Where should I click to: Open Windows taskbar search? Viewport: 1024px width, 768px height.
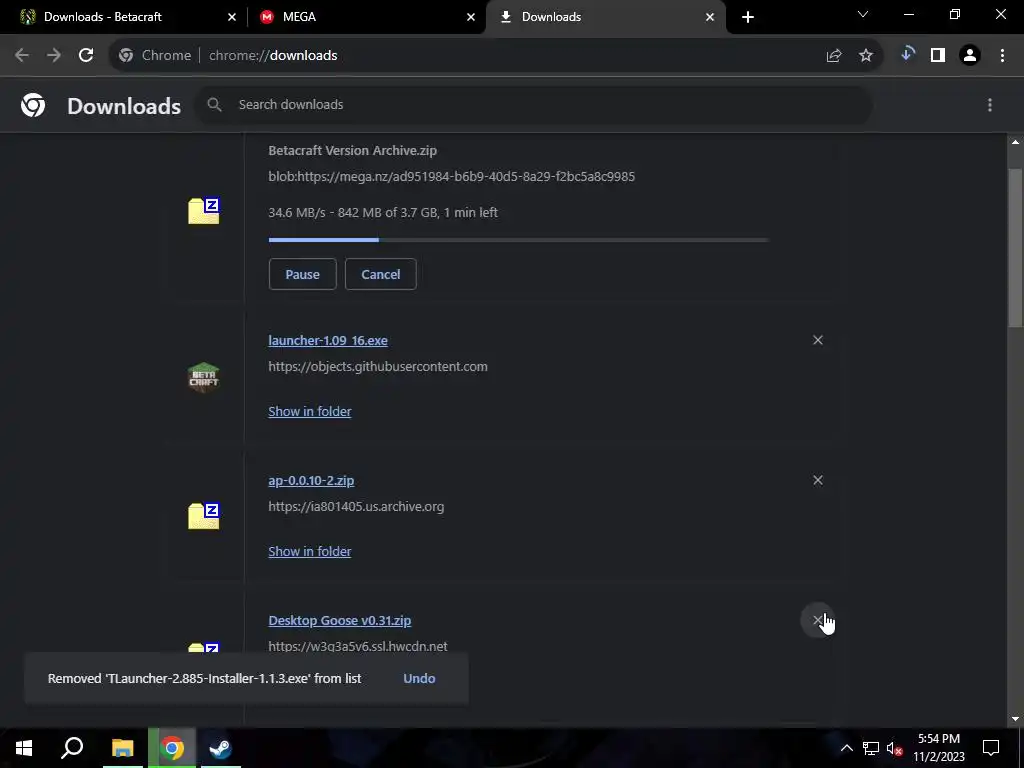pyautogui.click(x=72, y=748)
